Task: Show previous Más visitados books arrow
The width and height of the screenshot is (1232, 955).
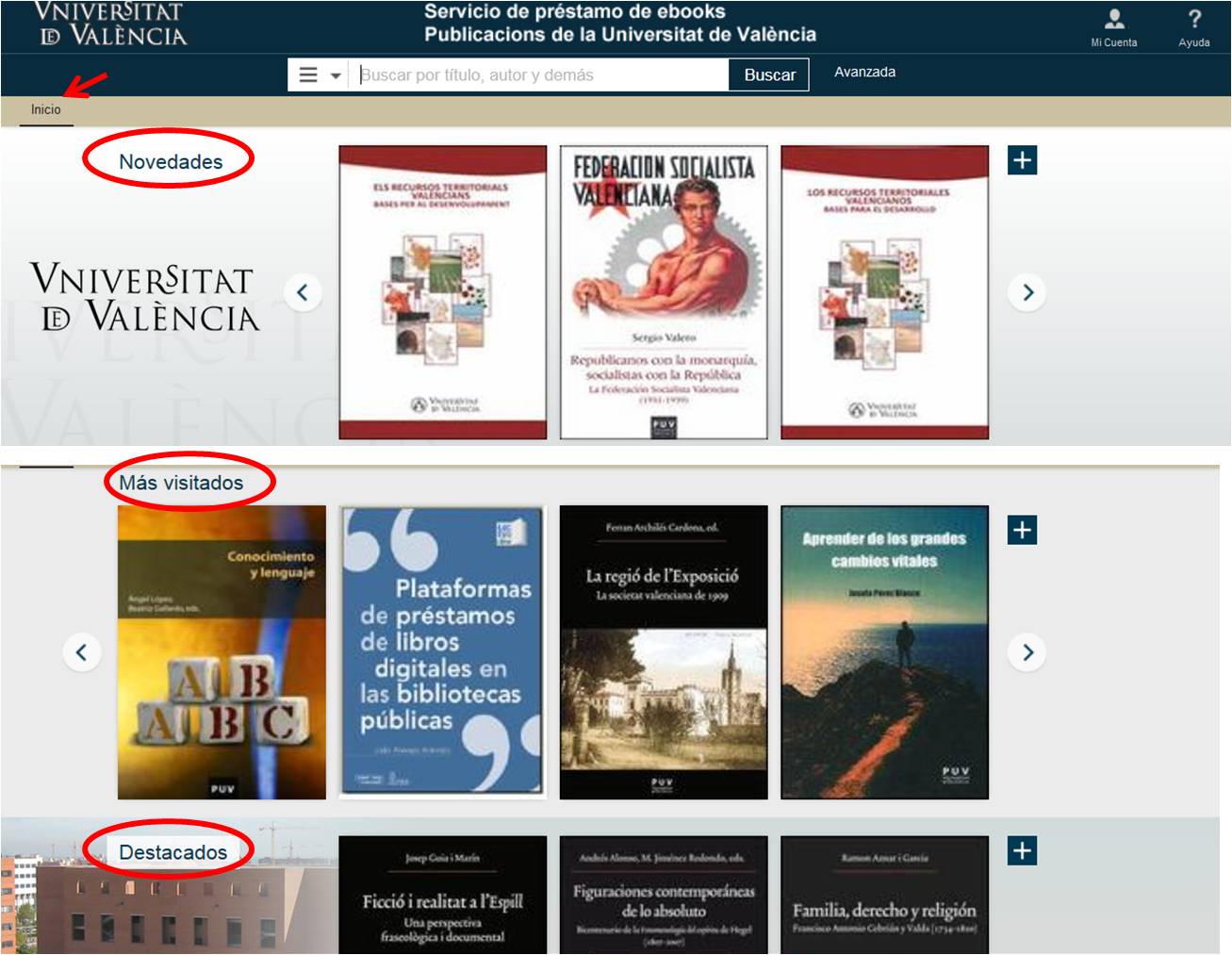Action: [x=81, y=652]
